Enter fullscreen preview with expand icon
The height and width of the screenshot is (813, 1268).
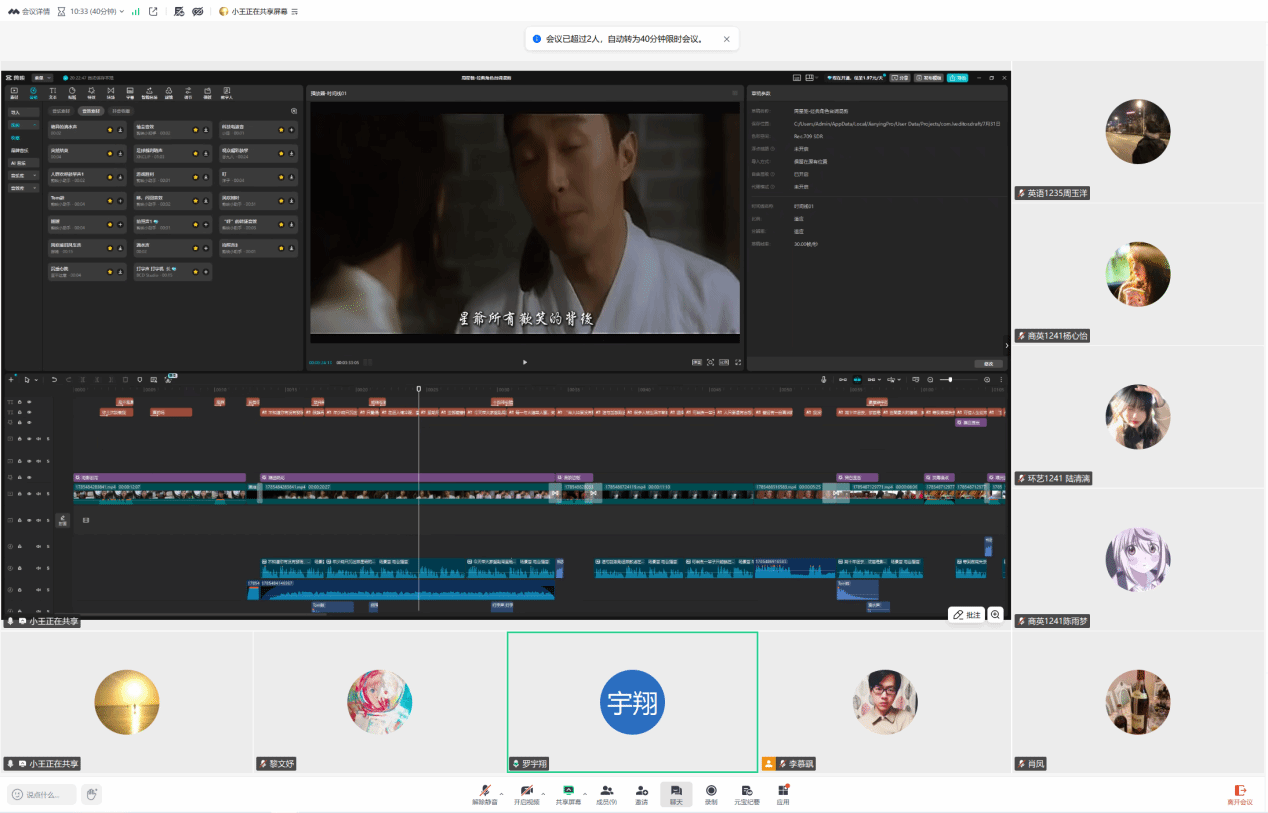point(738,362)
